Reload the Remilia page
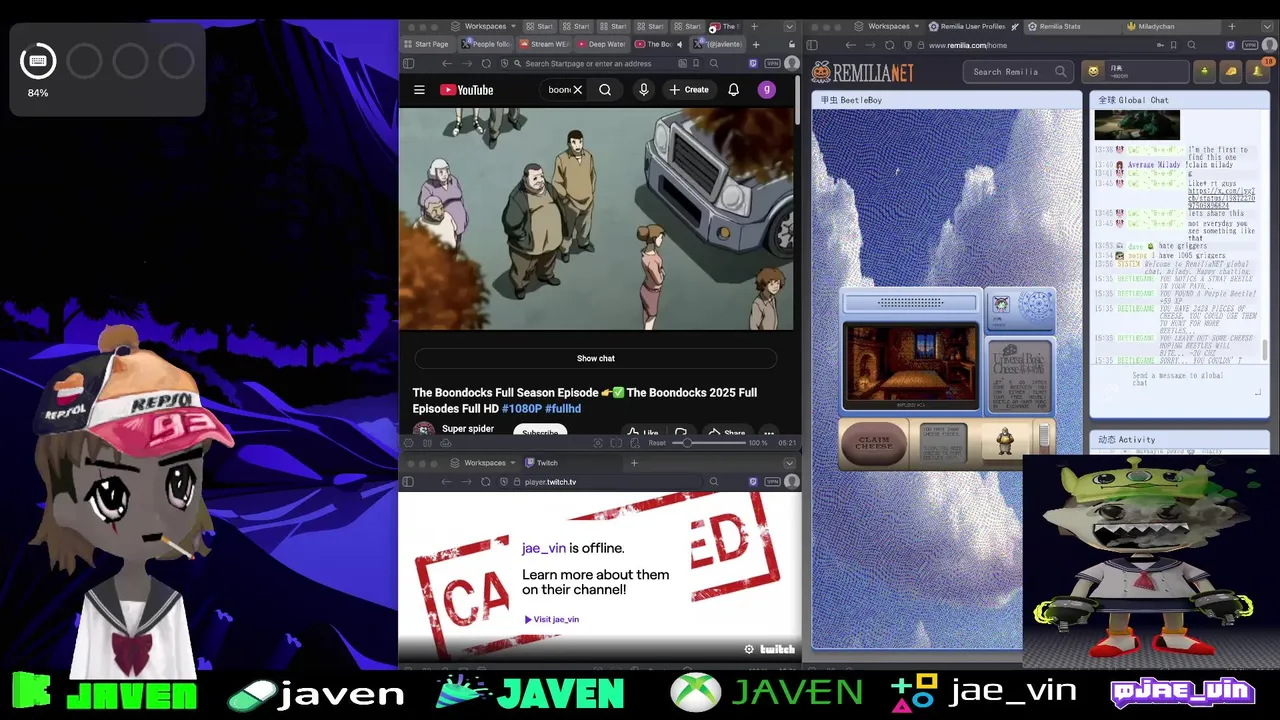 [889, 45]
